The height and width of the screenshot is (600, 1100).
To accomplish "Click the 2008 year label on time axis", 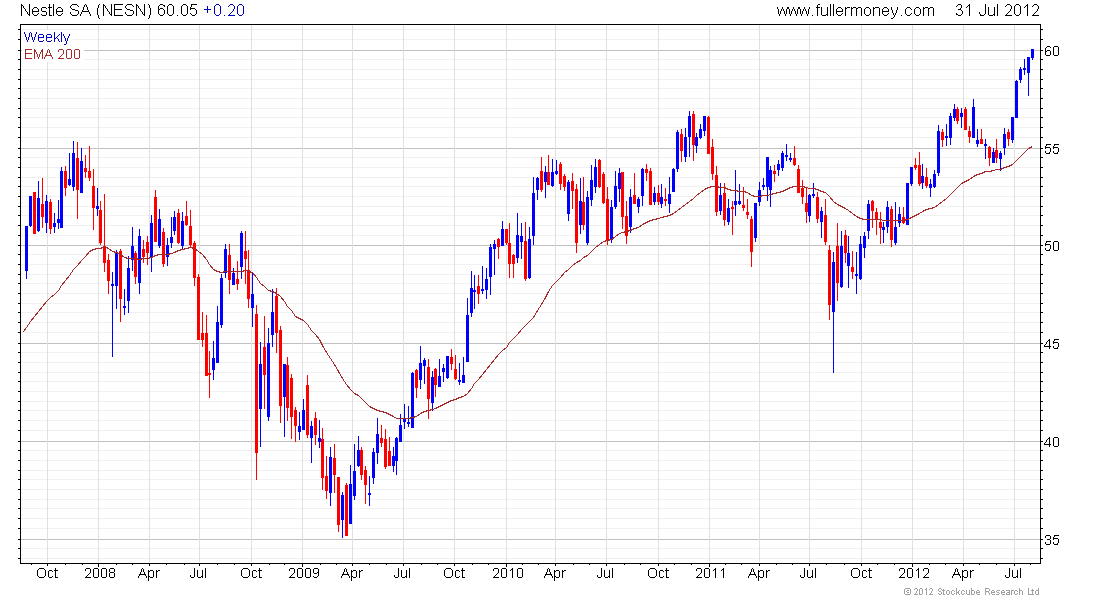I will pyautogui.click(x=100, y=573).
